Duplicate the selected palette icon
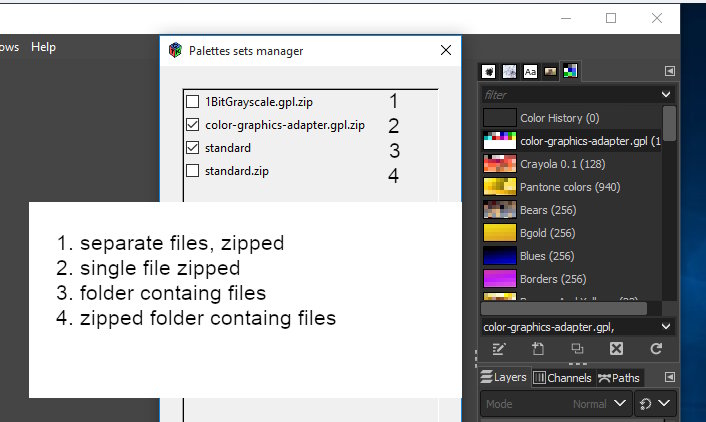Image resolution: width=706 pixels, height=422 pixels. [x=577, y=349]
